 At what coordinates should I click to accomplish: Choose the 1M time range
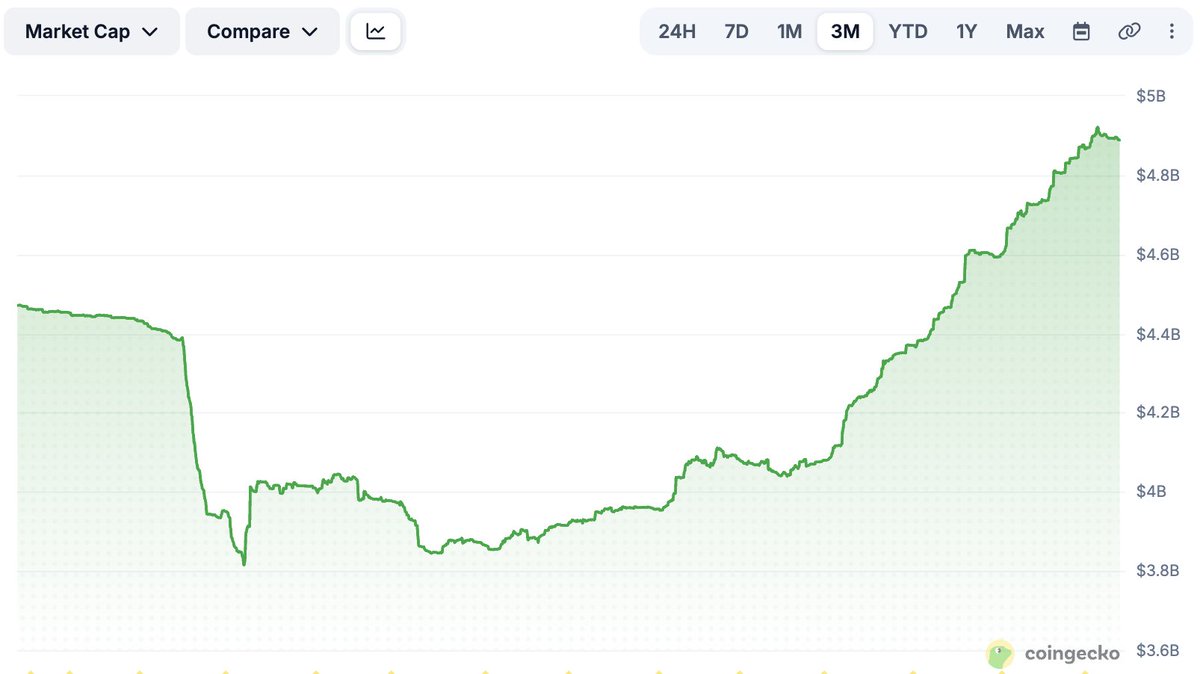(790, 32)
